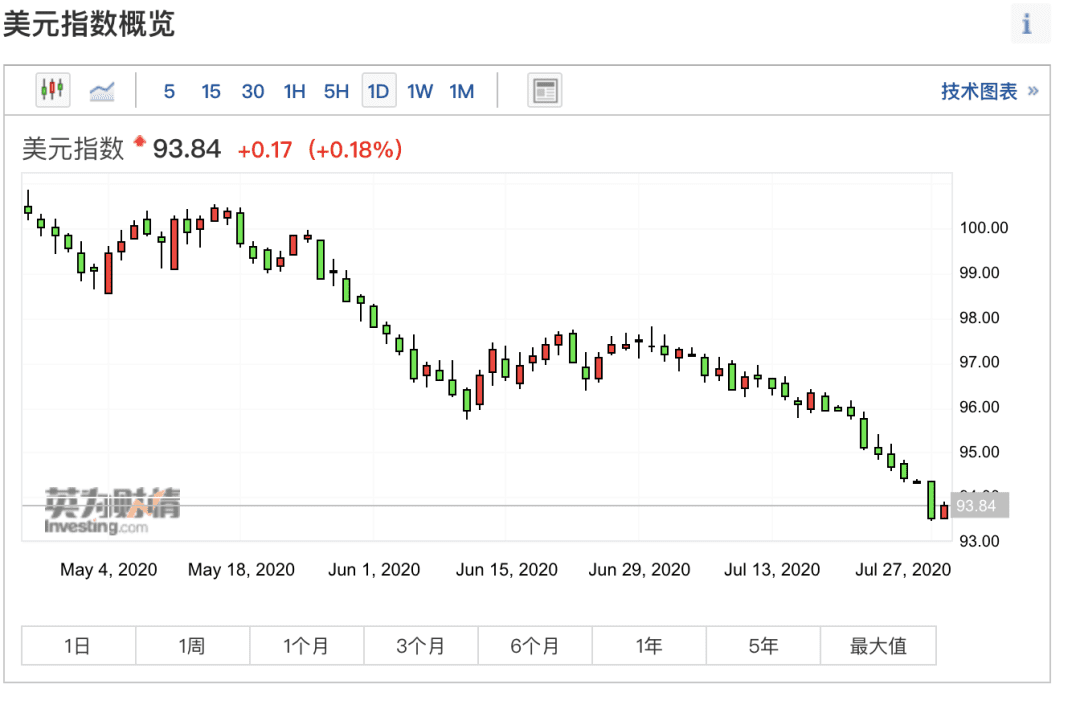The image size is (1080, 709).
Task: Open the 技术图表 link
Action: tap(979, 91)
